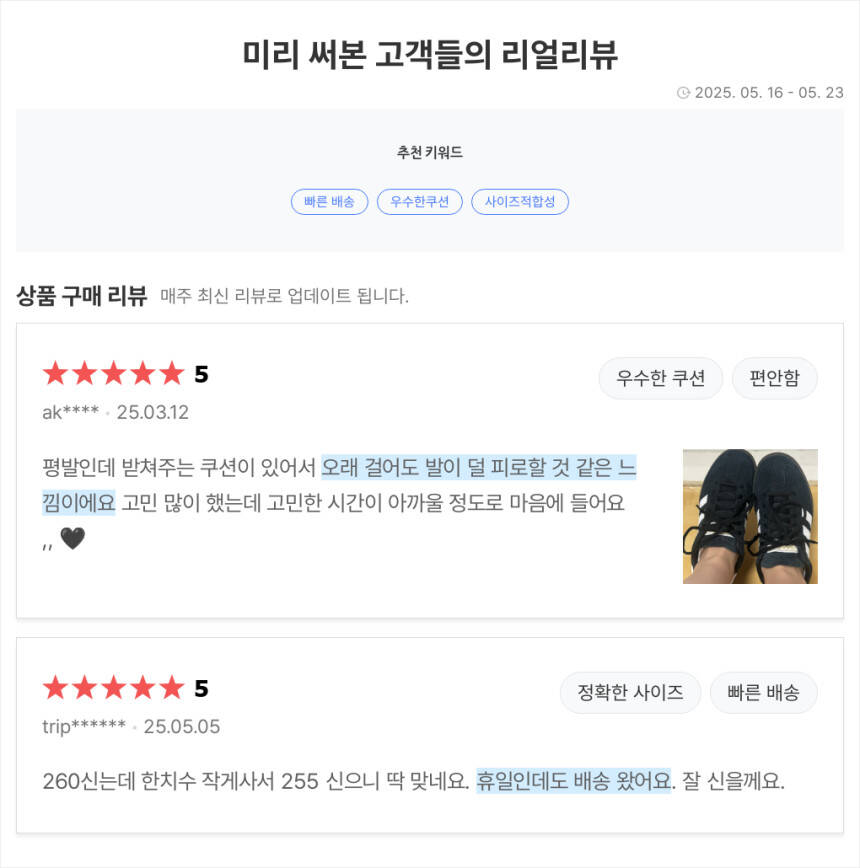The width and height of the screenshot is (860, 868).
Task: Click the black heart emoji in first review
Action: click(x=72, y=539)
